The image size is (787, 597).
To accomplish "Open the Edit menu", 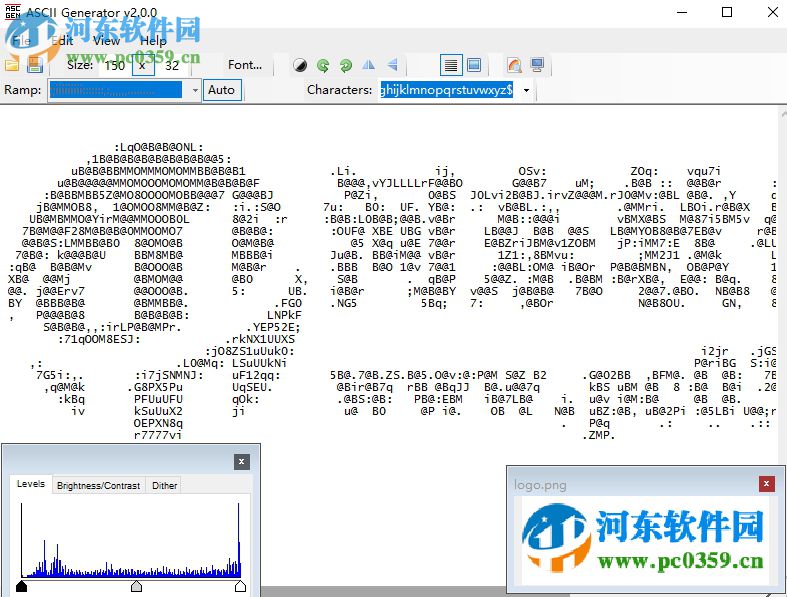I will coord(62,41).
